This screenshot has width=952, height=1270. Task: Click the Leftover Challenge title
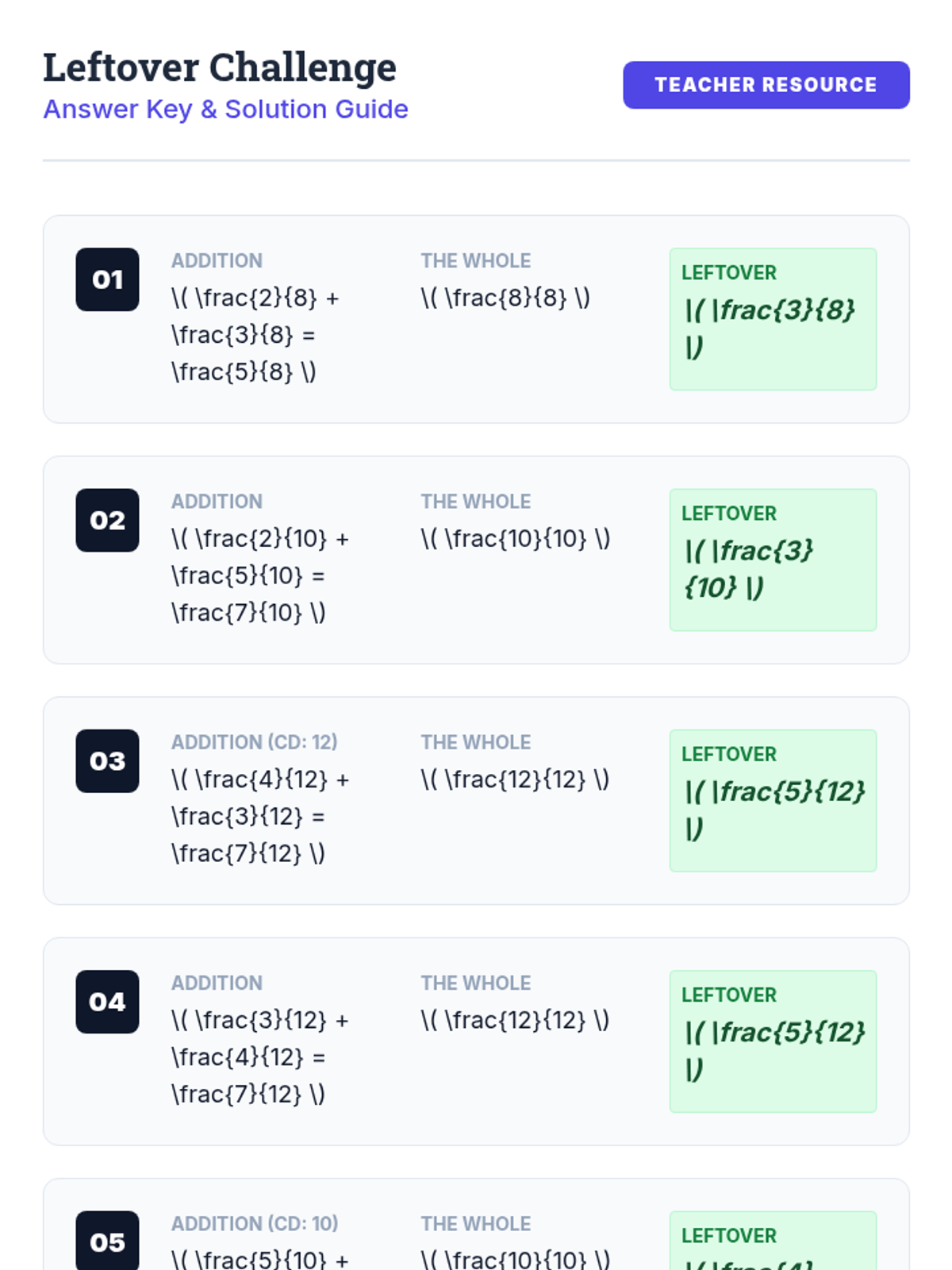(x=220, y=67)
